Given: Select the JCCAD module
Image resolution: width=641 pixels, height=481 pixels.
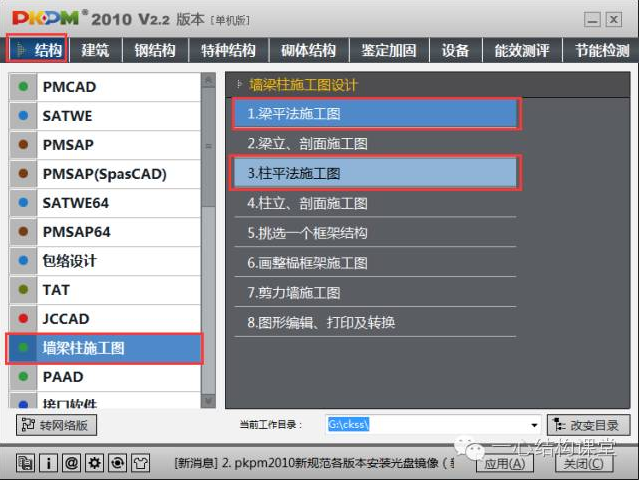Looking at the screenshot, I should [x=105, y=319].
